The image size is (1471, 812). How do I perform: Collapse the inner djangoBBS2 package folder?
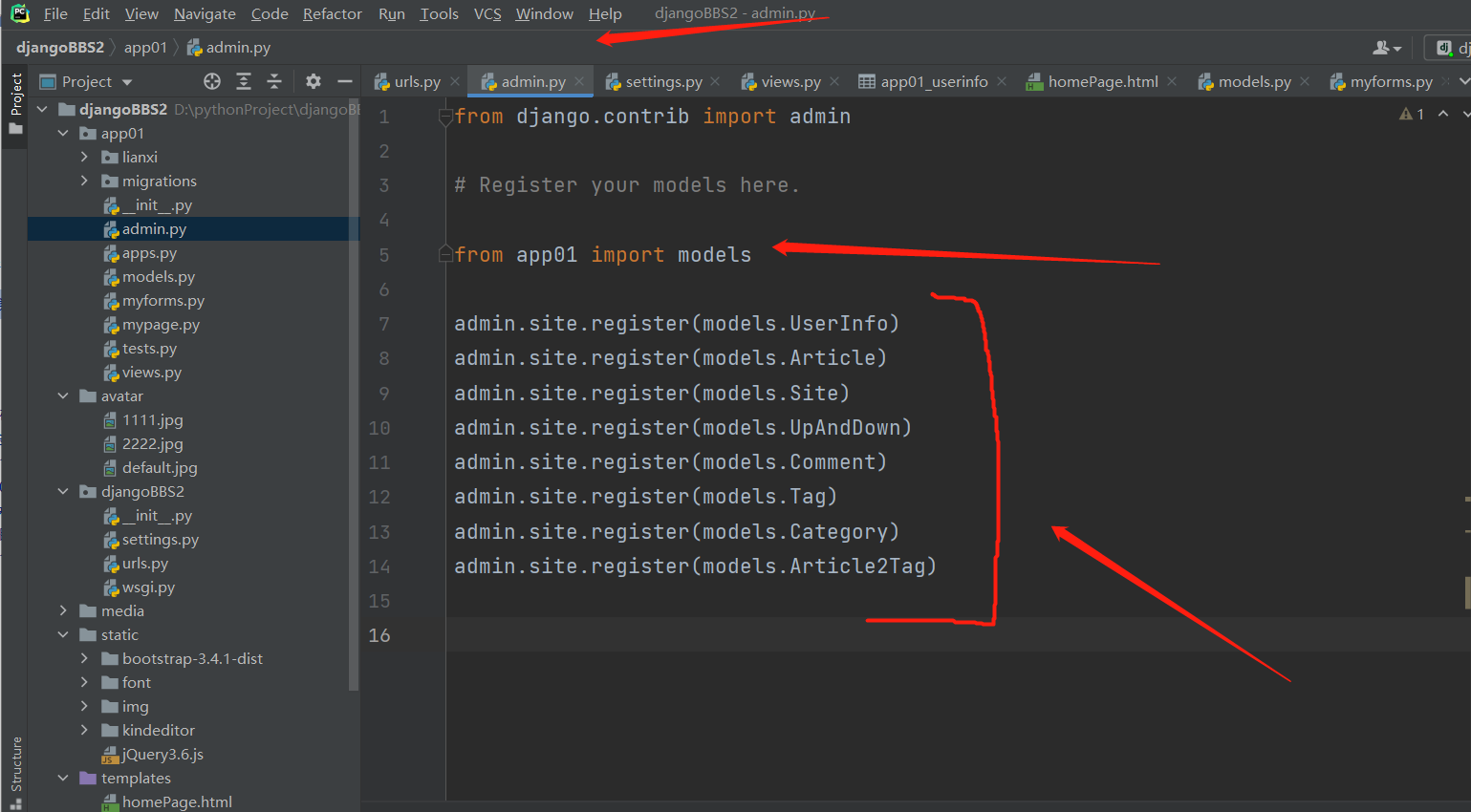point(63,492)
